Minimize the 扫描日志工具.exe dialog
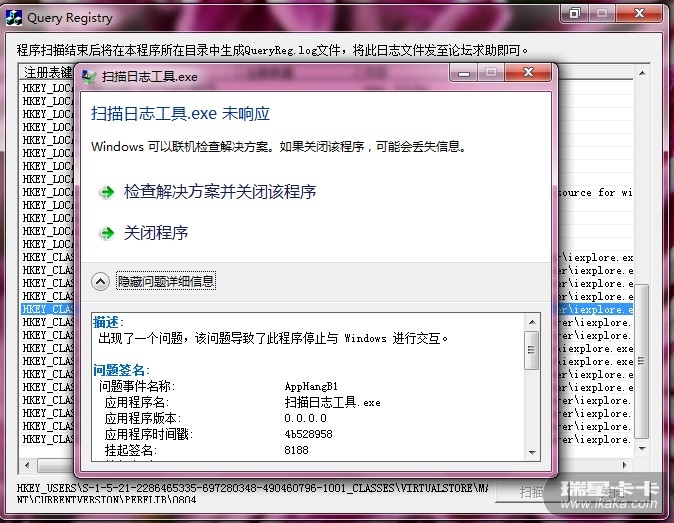 pos(463,72)
